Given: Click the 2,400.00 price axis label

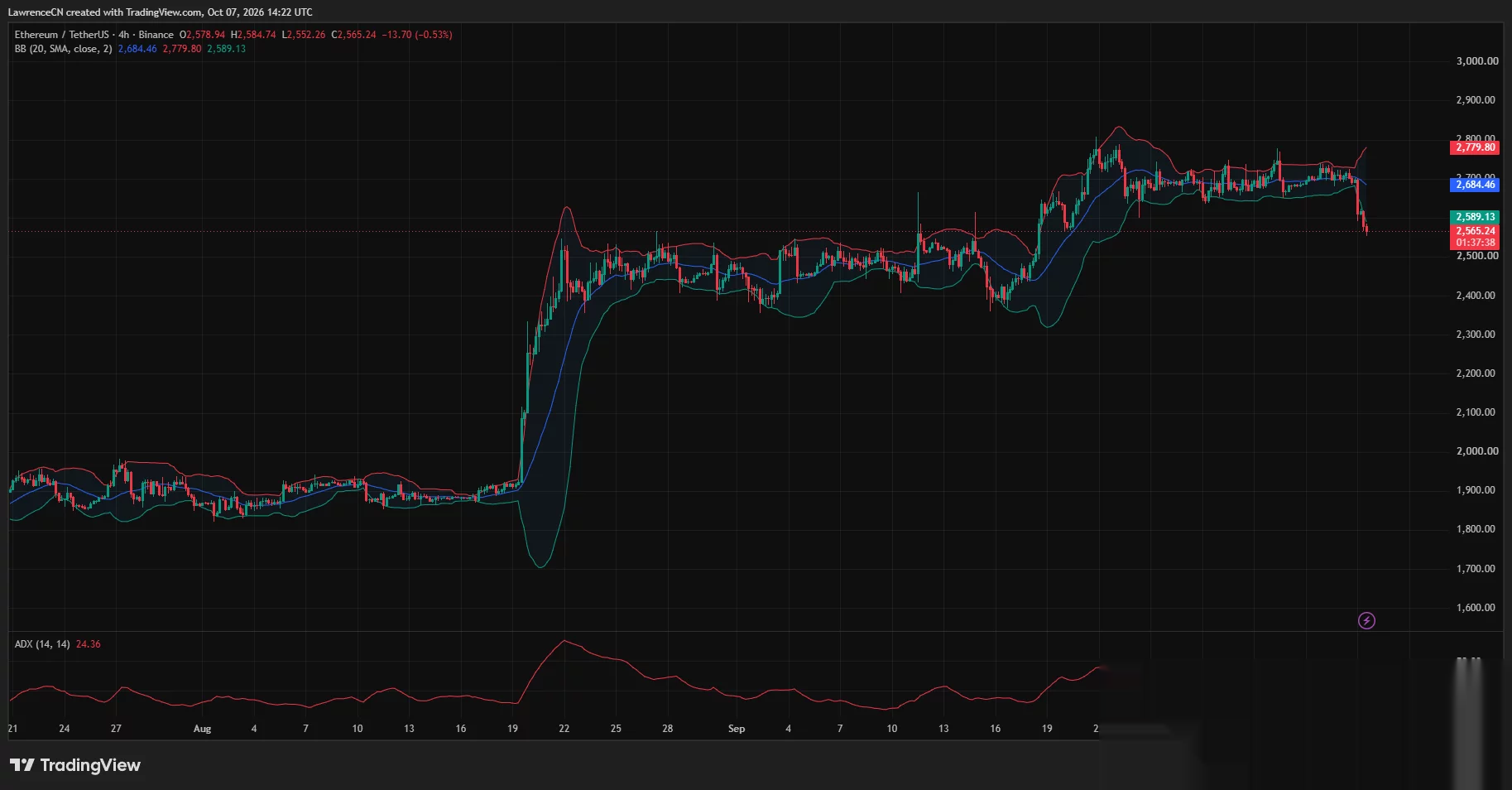Looking at the screenshot, I should point(1476,296).
